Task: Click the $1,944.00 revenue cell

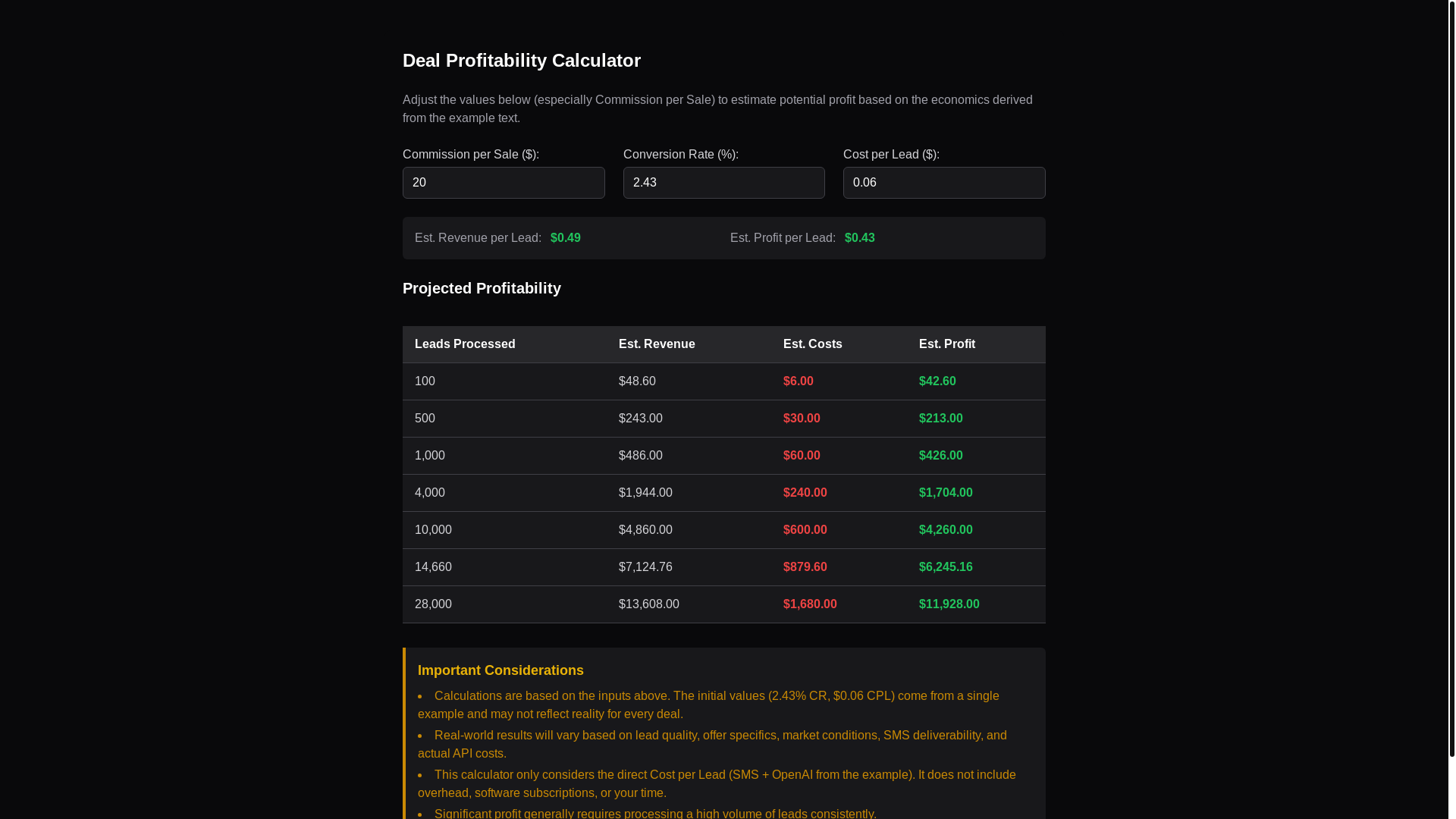Action: (x=689, y=493)
